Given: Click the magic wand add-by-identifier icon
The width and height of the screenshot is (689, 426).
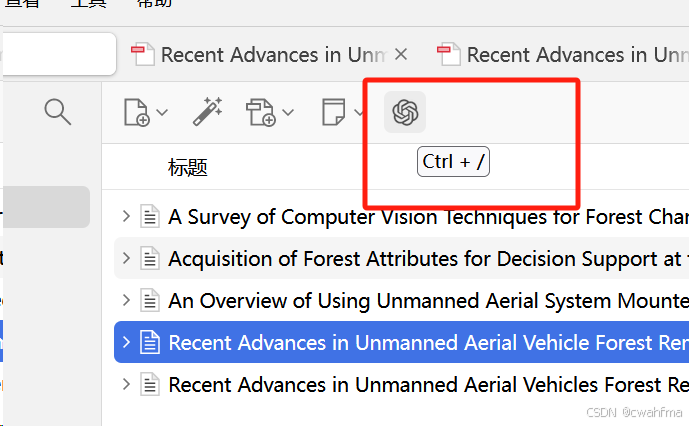Looking at the screenshot, I should (x=207, y=112).
